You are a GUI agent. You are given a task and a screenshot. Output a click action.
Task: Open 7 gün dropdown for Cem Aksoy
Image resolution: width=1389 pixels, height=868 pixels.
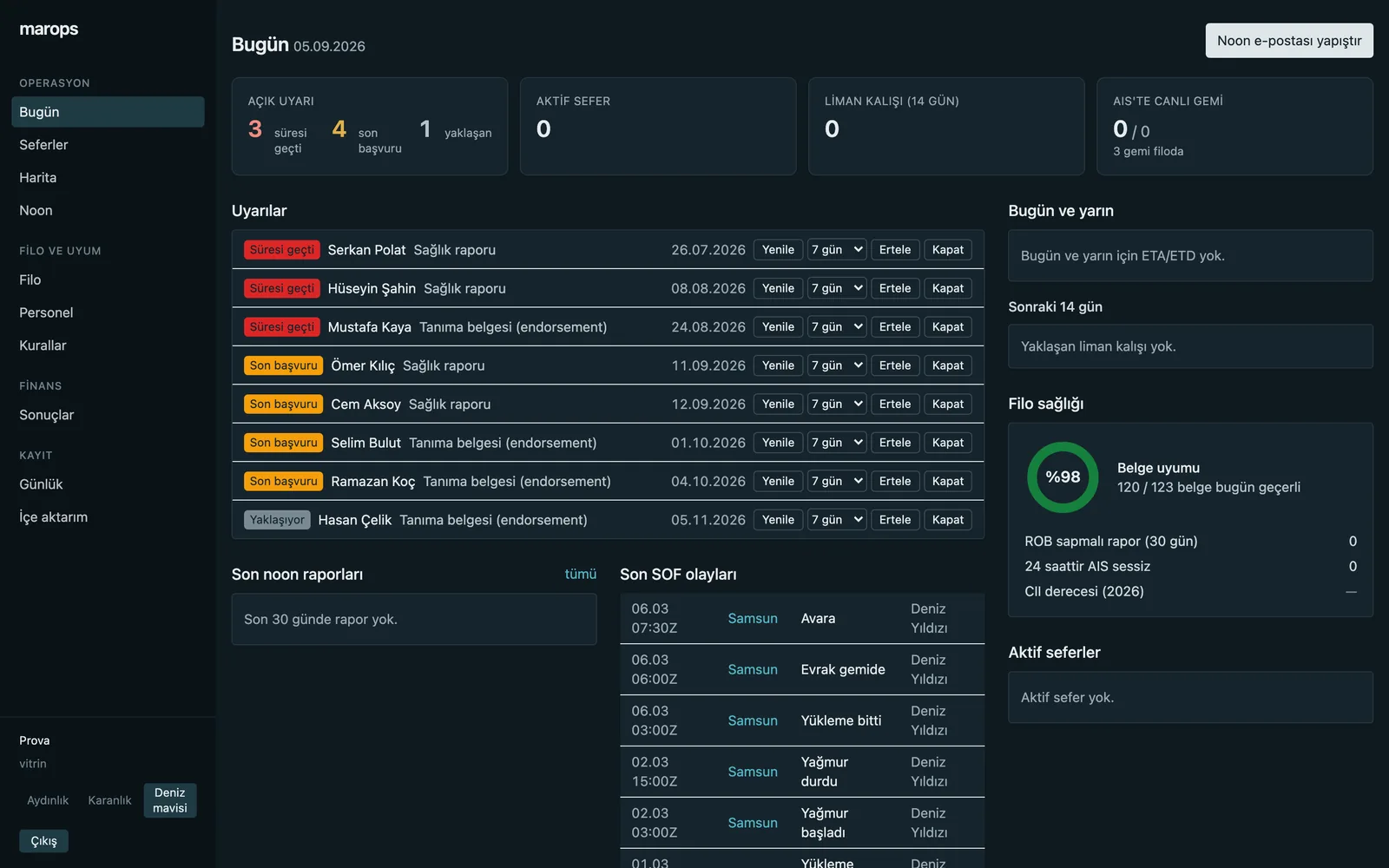(838, 404)
